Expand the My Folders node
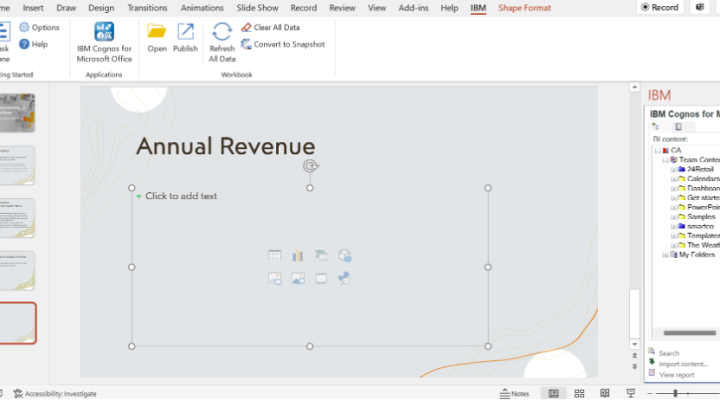This screenshot has height=400, width=720. click(x=665, y=255)
